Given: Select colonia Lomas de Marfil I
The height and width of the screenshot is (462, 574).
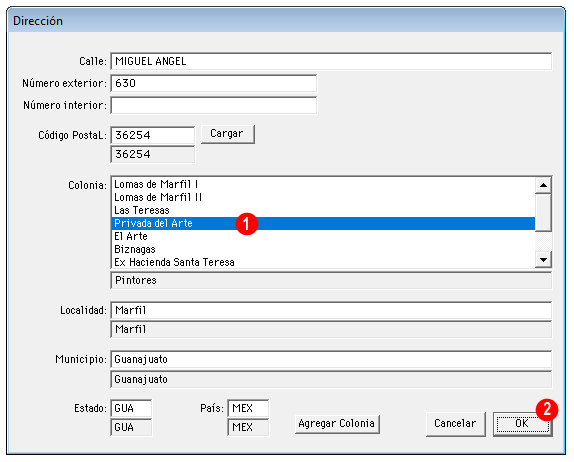Looking at the screenshot, I should point(323,184).
